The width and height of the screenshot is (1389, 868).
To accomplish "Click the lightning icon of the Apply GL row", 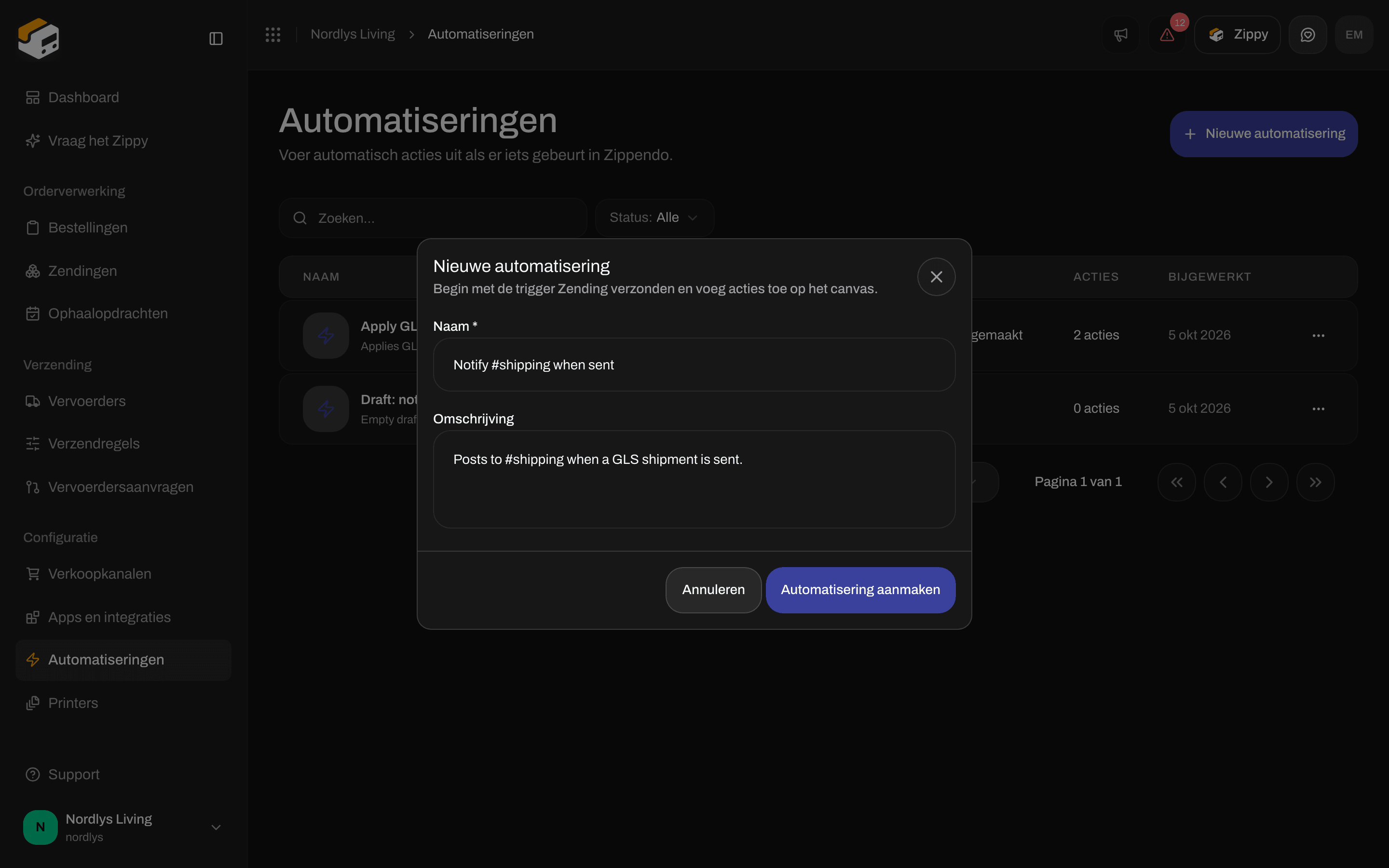I will coord(326,335).
